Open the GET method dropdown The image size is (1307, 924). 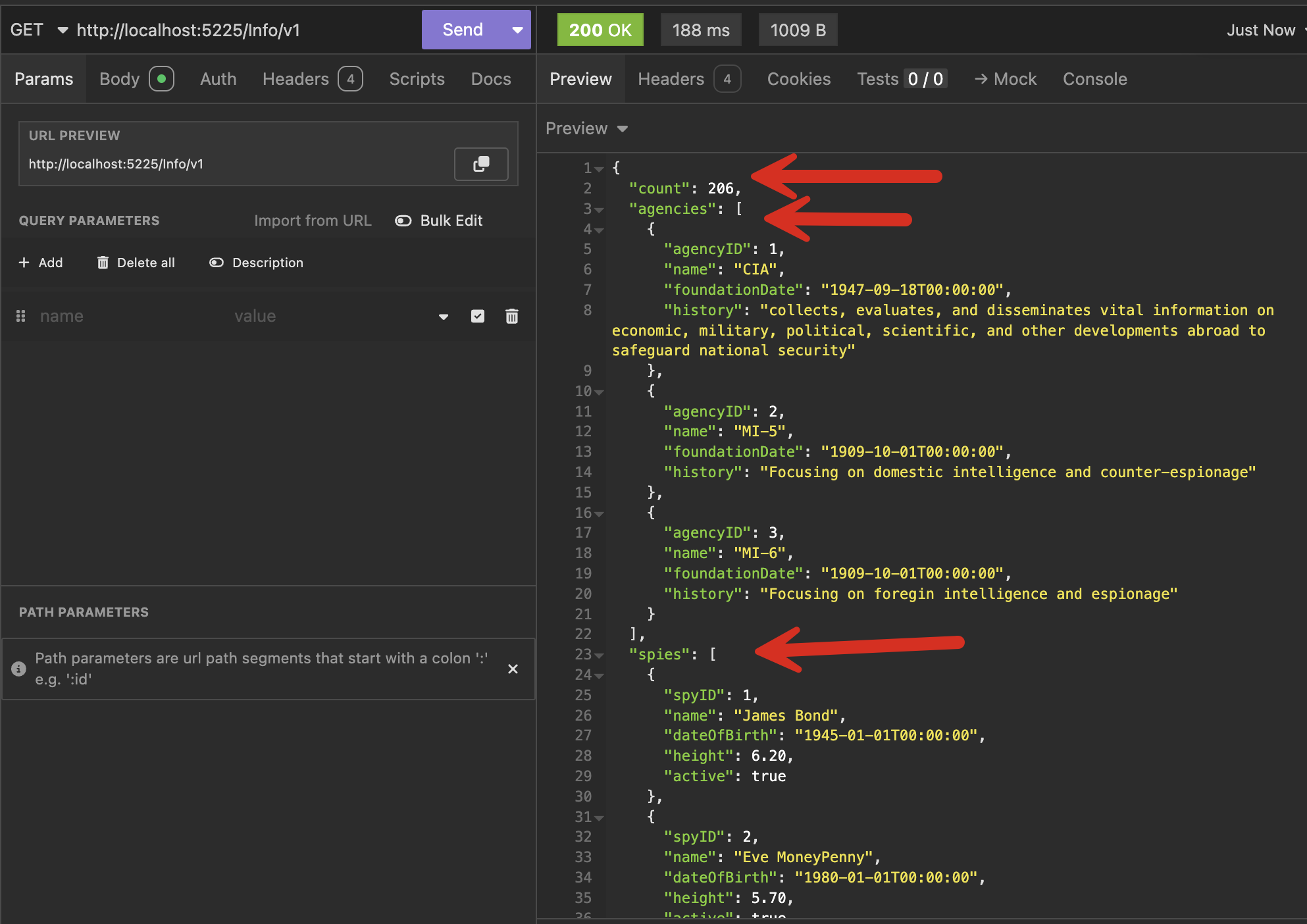(x=63, y=30)
